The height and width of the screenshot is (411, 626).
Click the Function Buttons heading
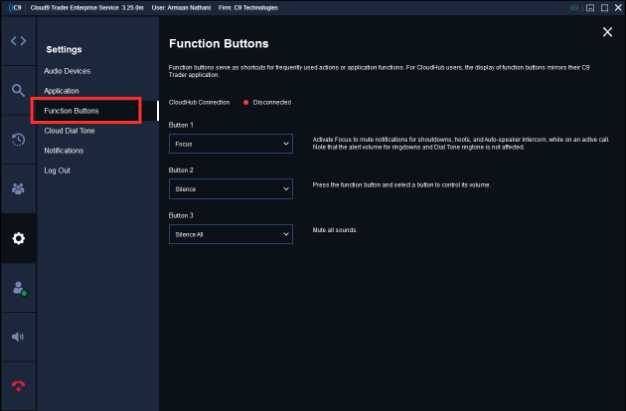tap(219, 44)
